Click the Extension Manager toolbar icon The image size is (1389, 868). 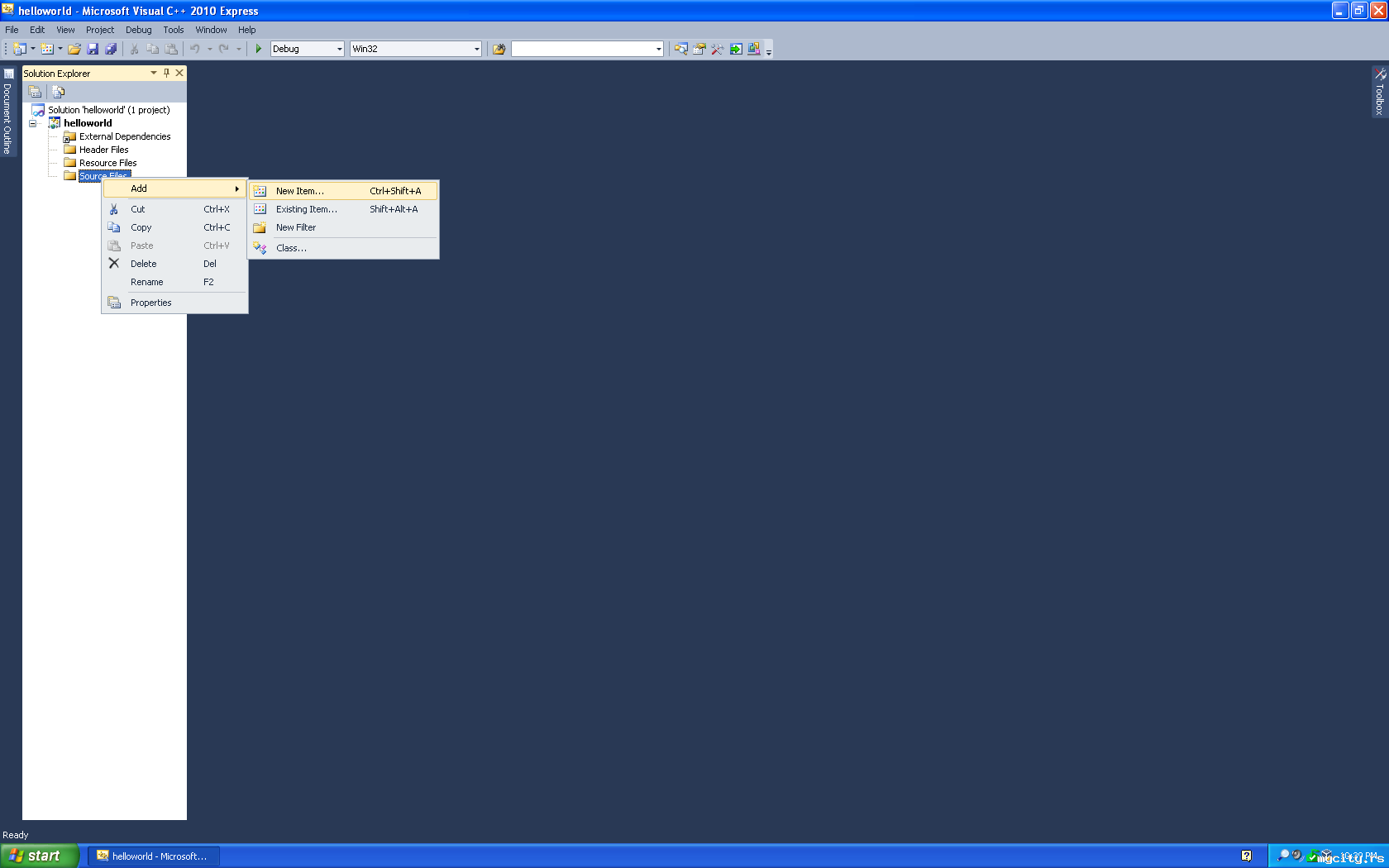pos(754,49)
